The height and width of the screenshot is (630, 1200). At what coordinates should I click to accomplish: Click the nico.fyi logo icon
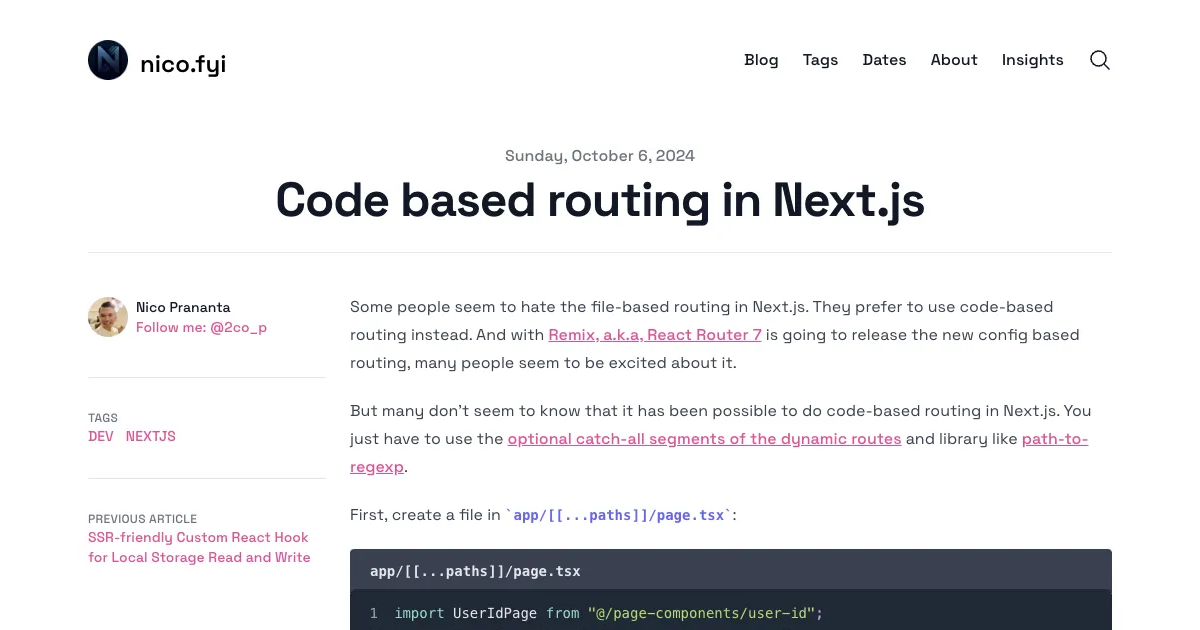pyautogui.click(x=108, y=60)
